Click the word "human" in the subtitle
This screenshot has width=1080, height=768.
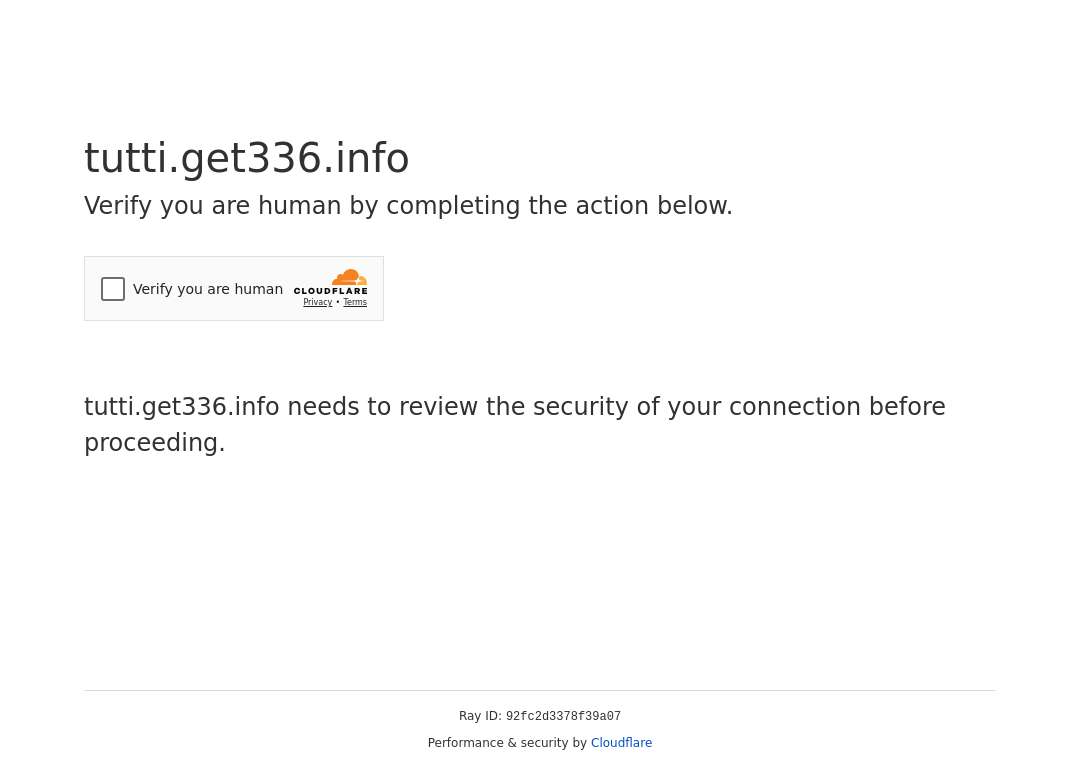pos(300,206)
